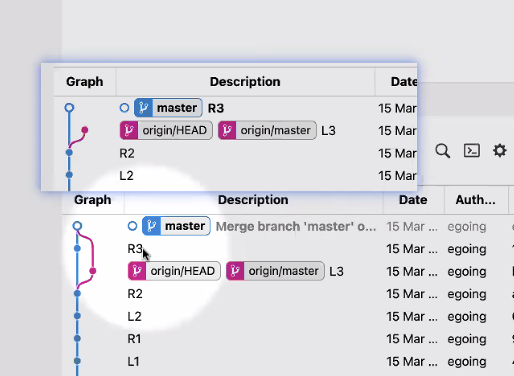Image resolution: width=514 pixels, height=376 pixels.
Task: Sort by Auth... column header
Action: point(476,200)
